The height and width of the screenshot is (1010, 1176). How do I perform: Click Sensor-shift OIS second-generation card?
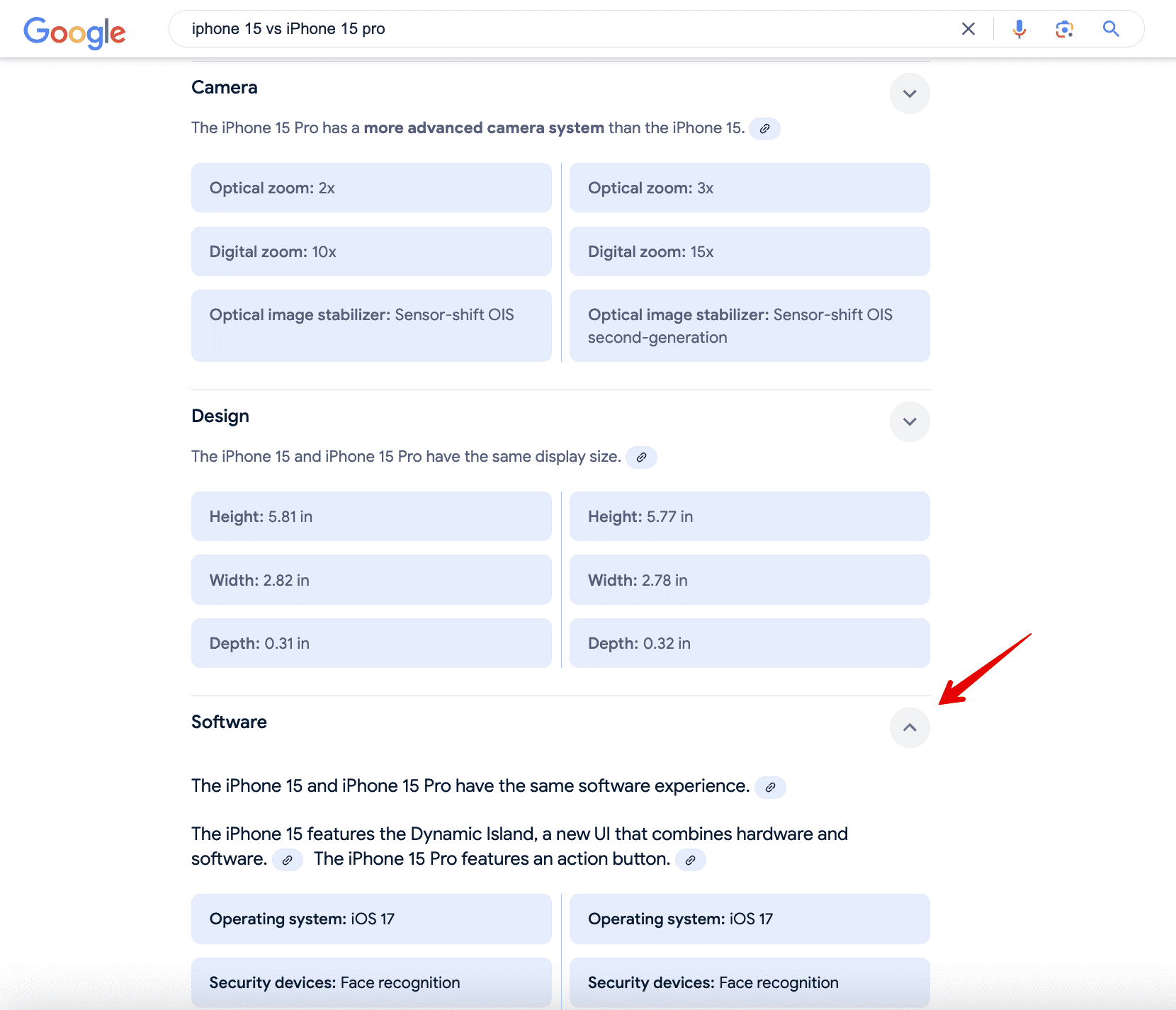coord(750,326)
